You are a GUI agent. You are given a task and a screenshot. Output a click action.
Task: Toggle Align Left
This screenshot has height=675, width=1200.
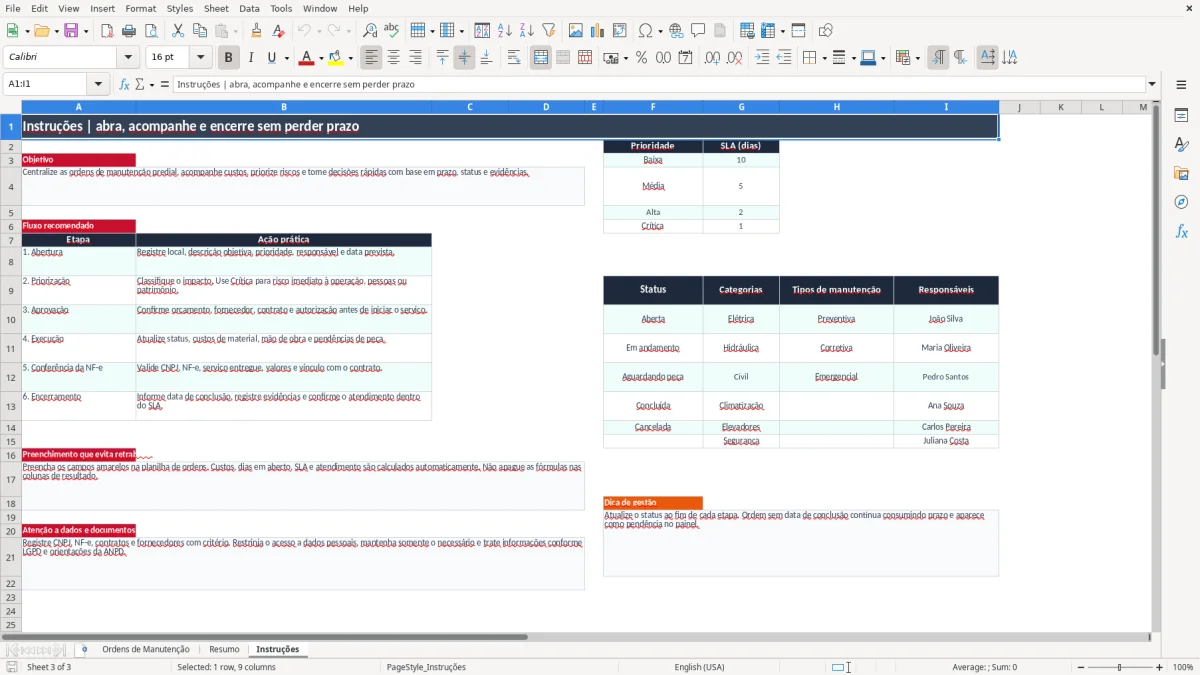(371, 58)
